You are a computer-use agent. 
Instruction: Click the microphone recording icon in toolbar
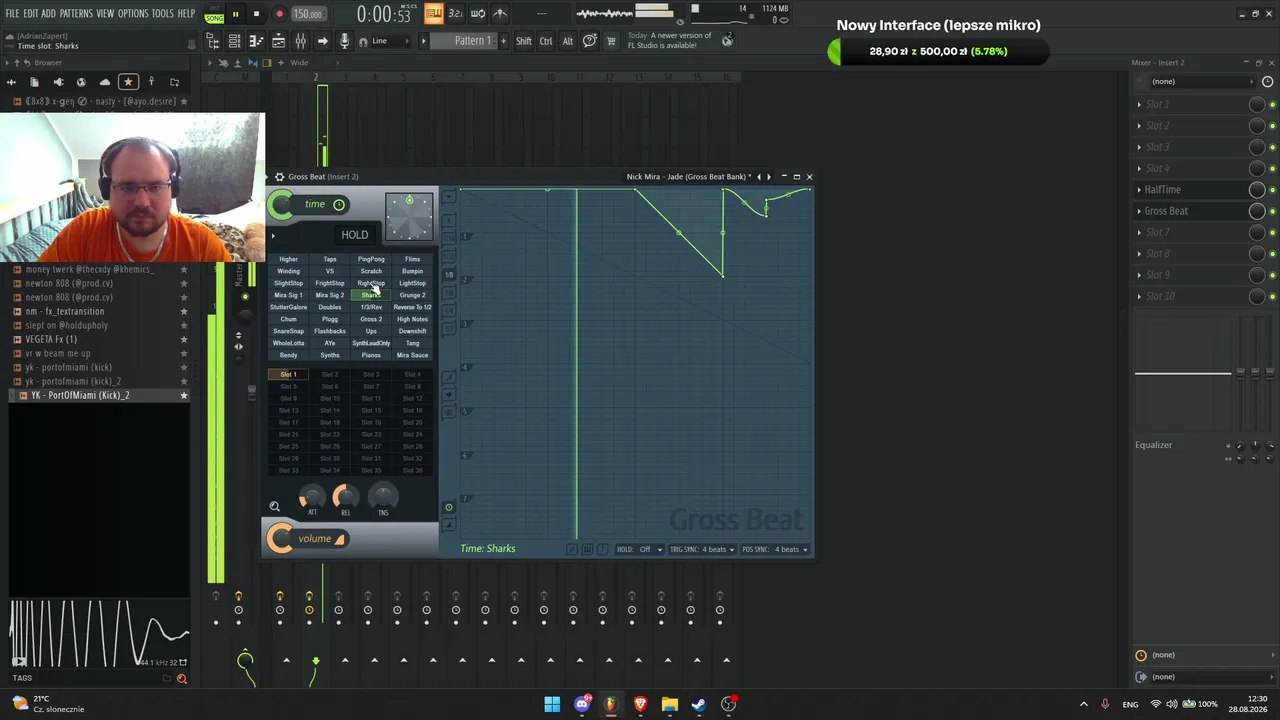click(x=344, y=41)
